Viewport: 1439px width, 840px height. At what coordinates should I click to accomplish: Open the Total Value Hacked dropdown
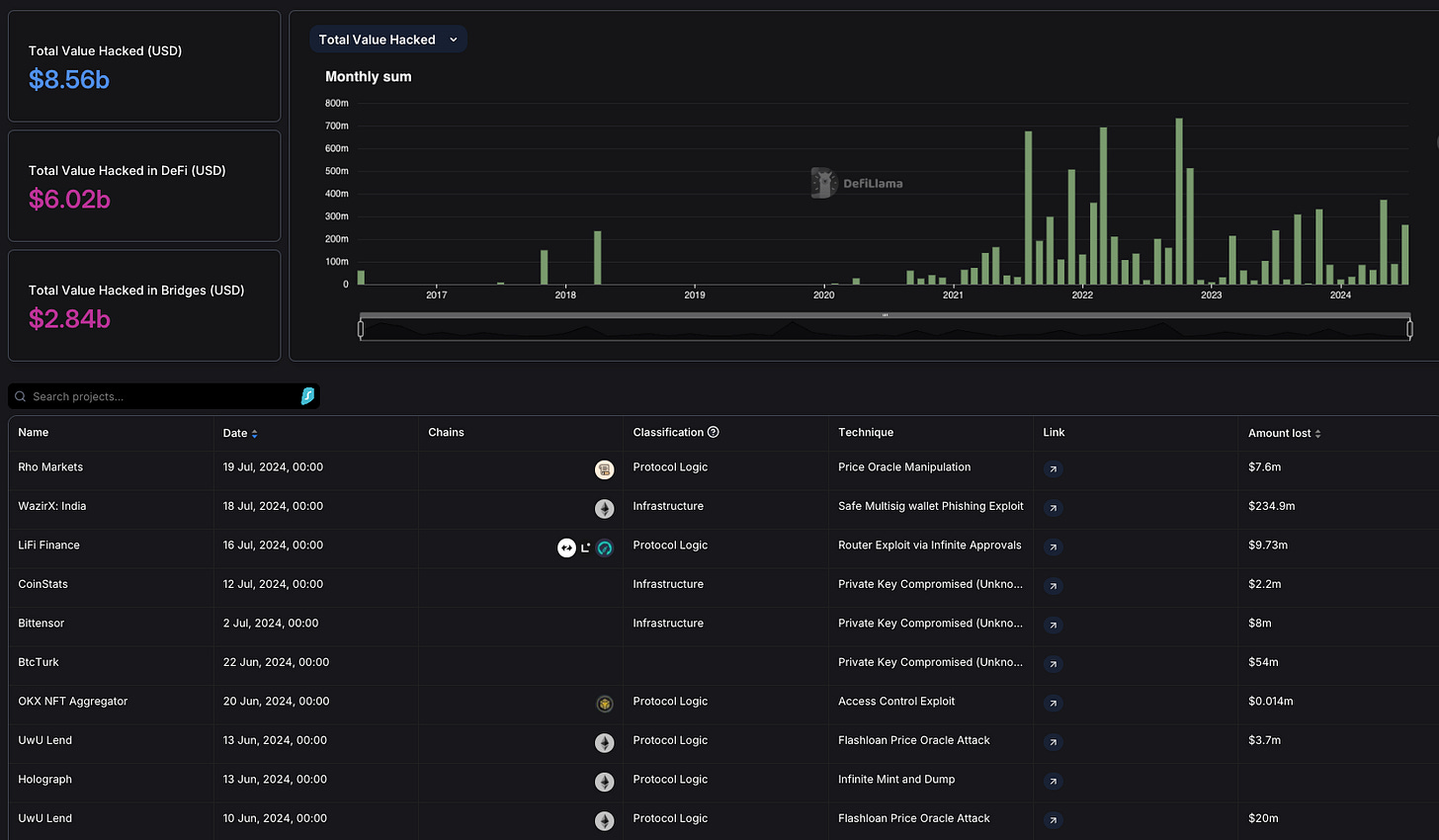[x=387, y=40]
